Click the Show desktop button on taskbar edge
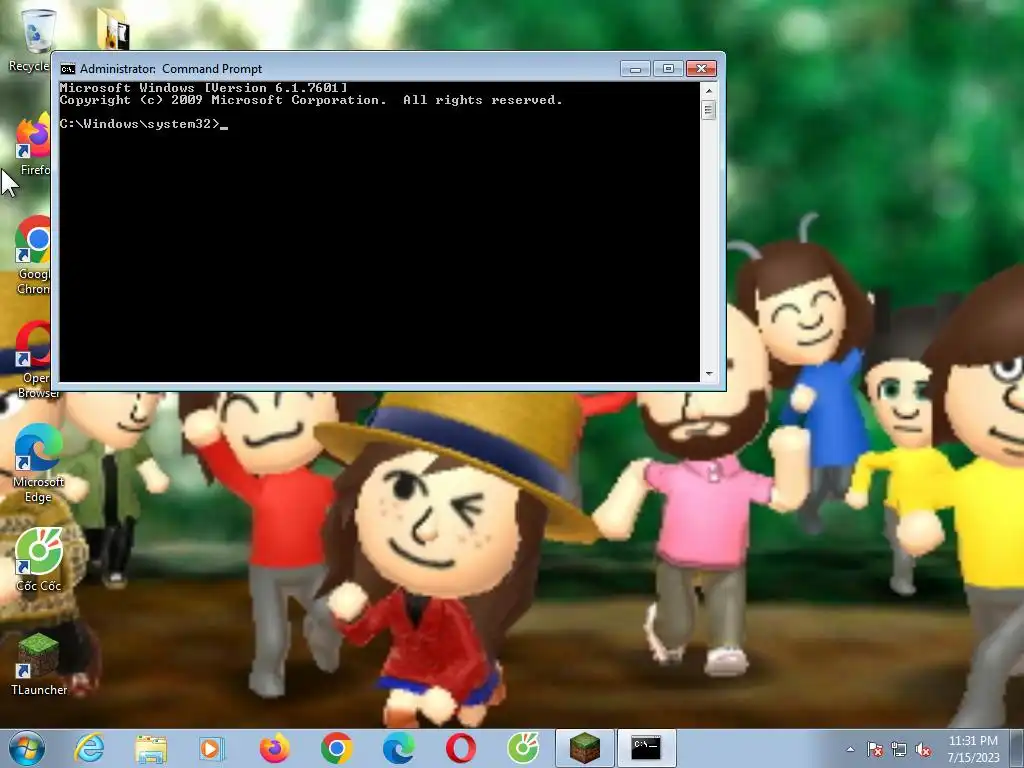 click(1017, 749)
